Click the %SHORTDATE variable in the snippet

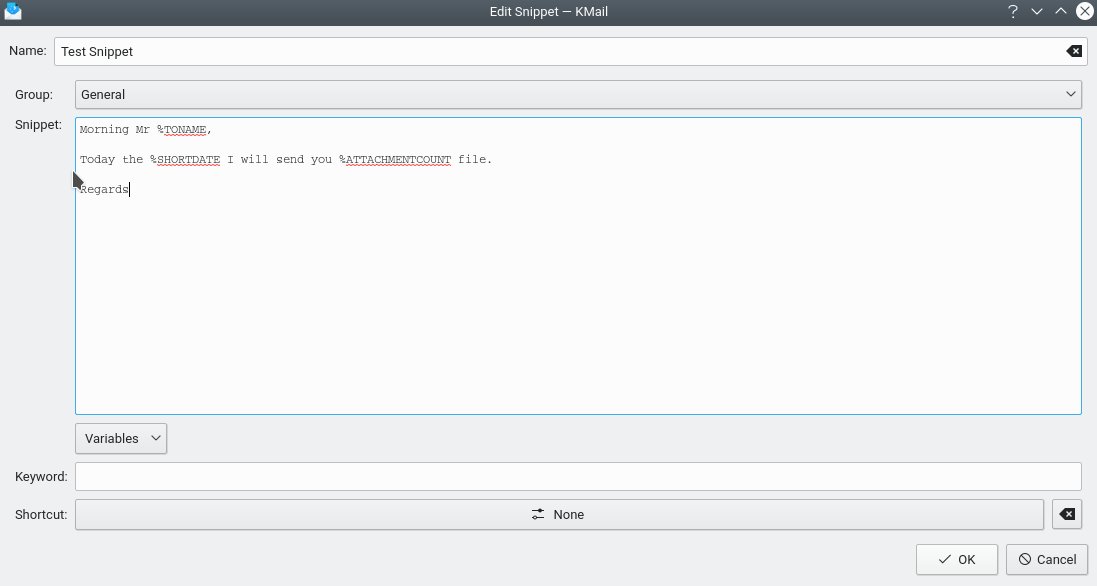(185, 159)
